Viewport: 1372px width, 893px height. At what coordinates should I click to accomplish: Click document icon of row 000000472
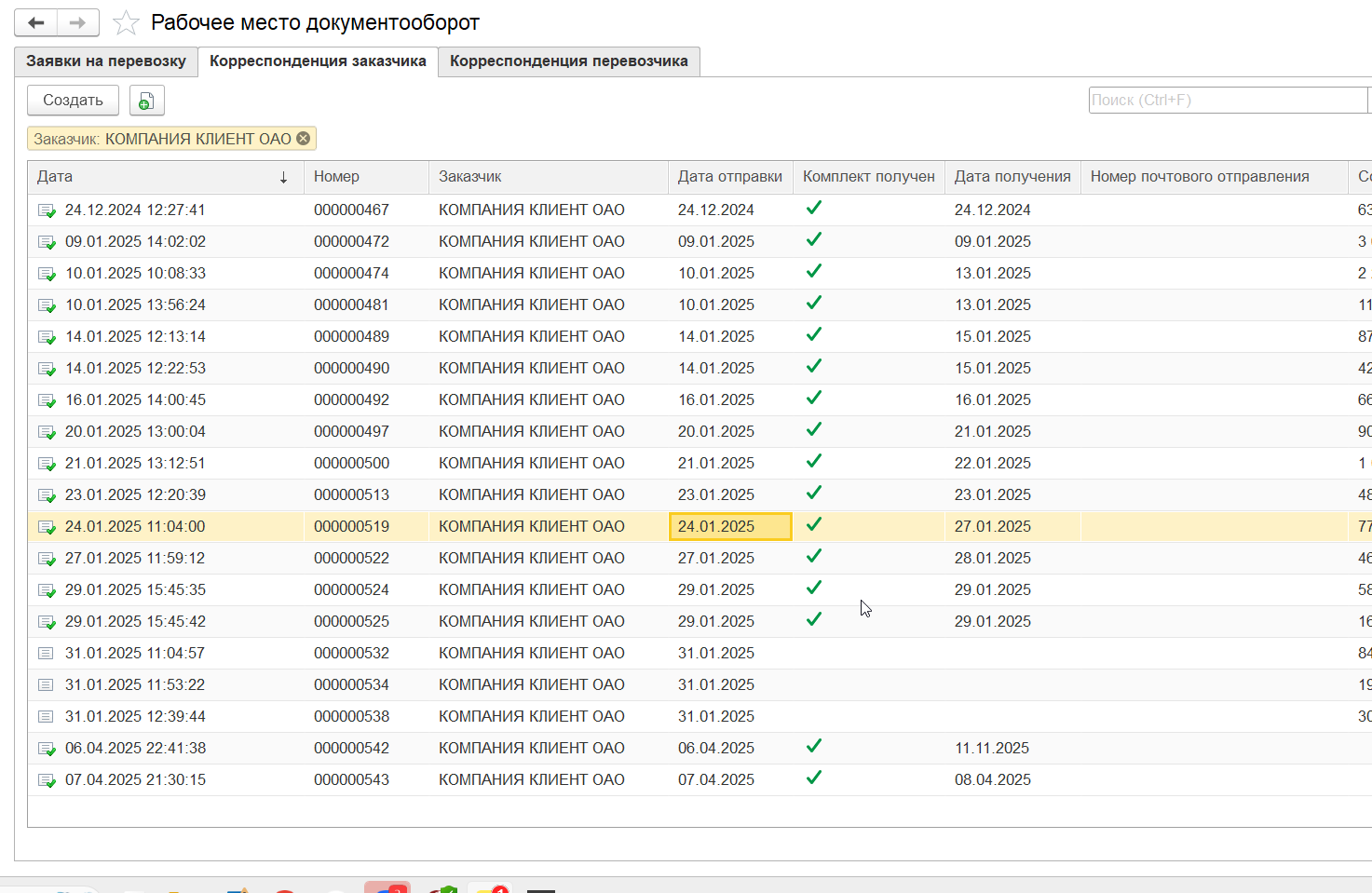point(46,242)
